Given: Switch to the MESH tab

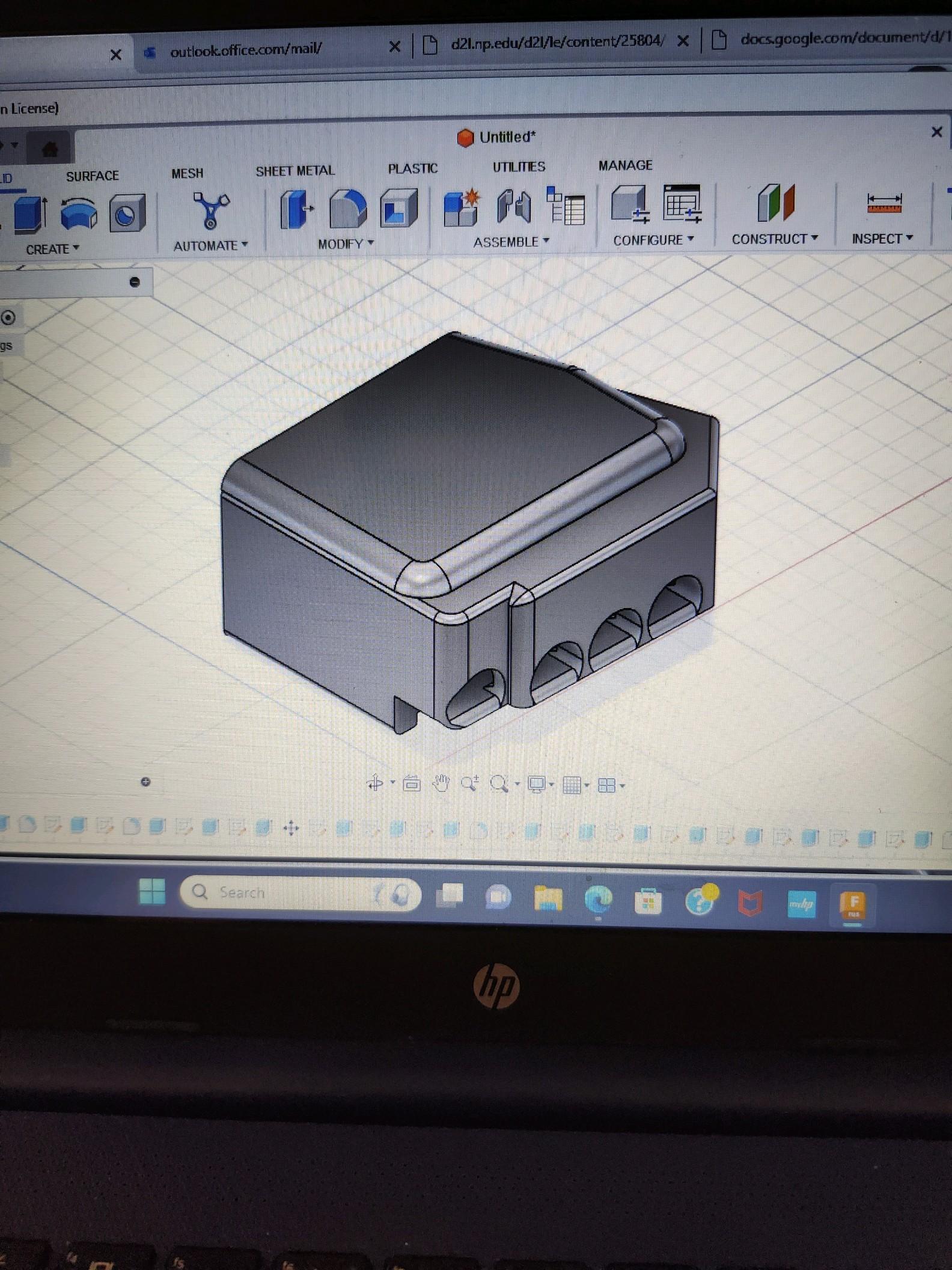Looking at the screenshot, I should (188, 173).
